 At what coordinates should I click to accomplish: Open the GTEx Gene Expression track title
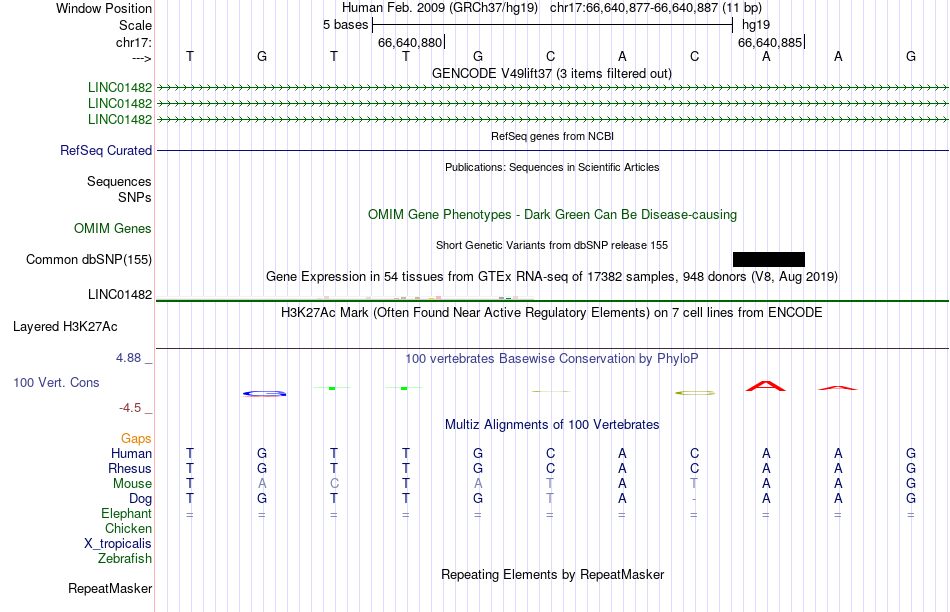point(552,277)
